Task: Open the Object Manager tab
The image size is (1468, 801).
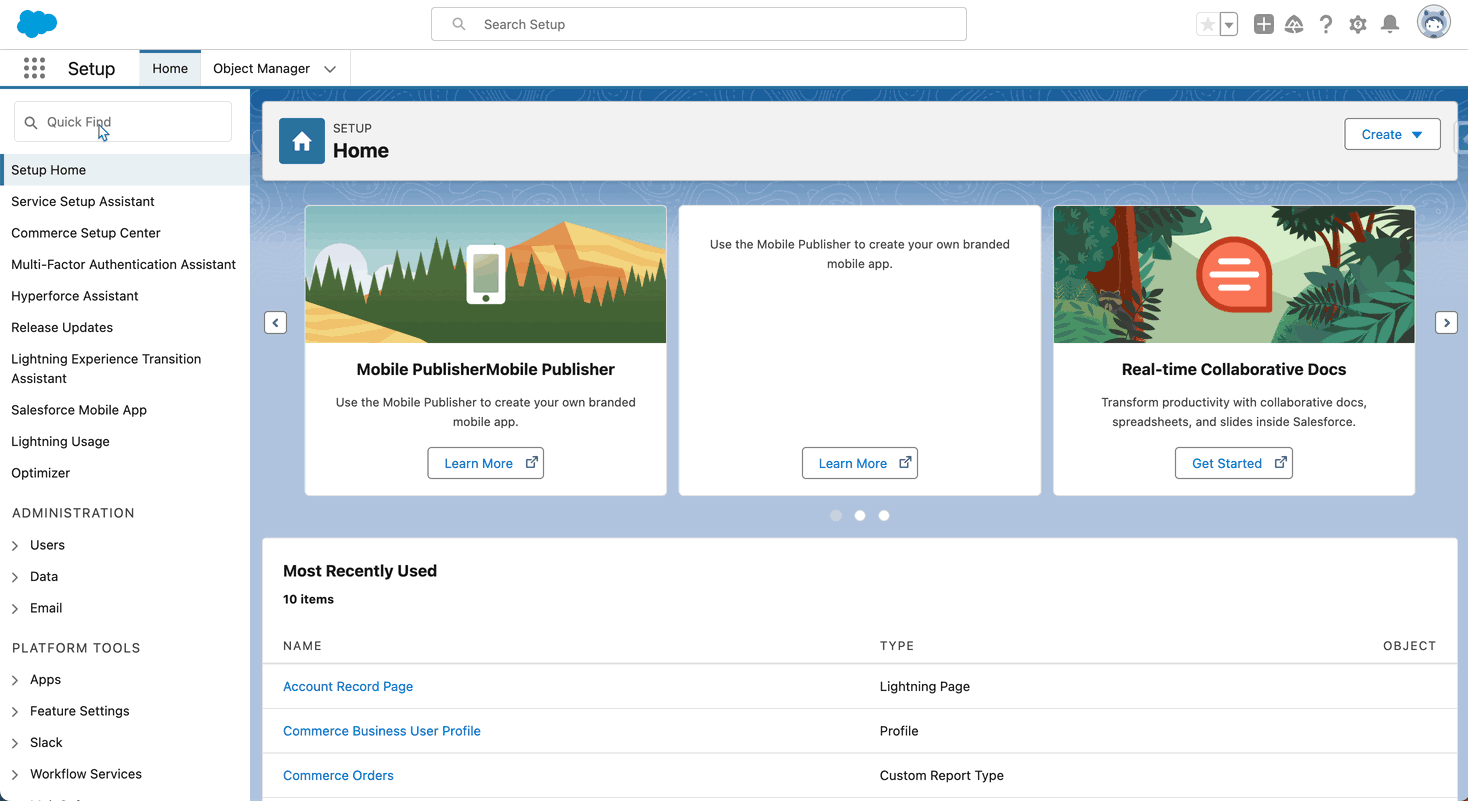Action: pos(261,68)
